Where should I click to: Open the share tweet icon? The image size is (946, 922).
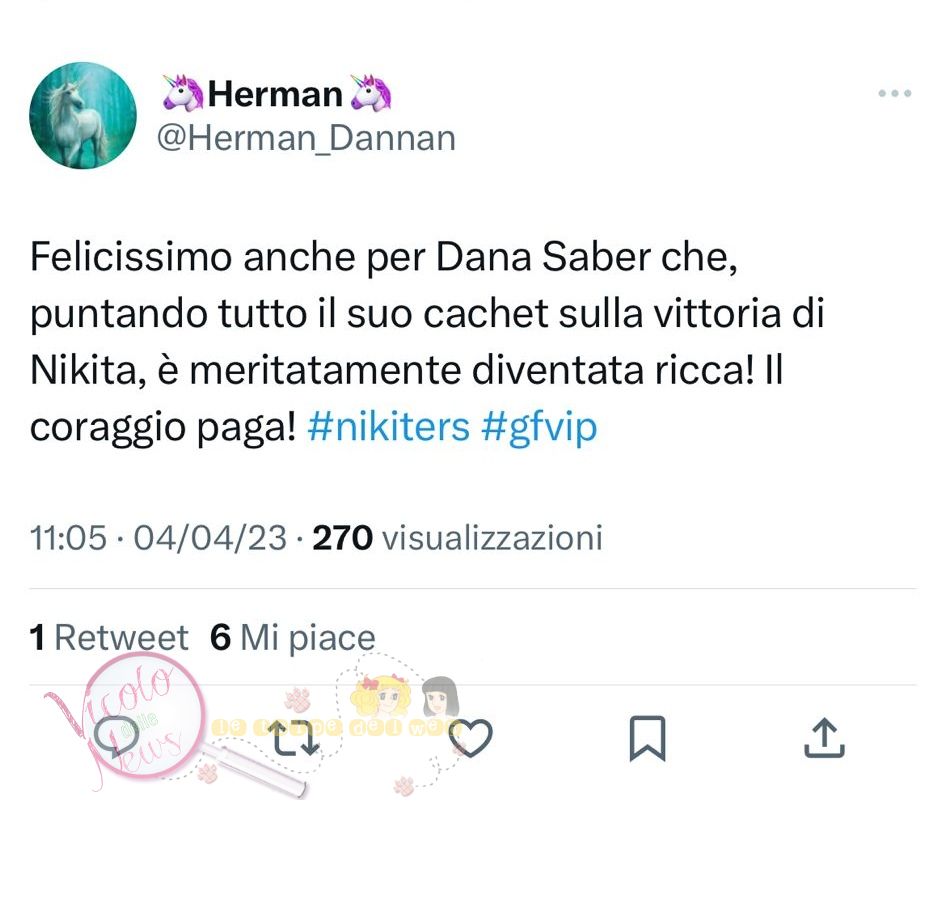click(824, 737)
